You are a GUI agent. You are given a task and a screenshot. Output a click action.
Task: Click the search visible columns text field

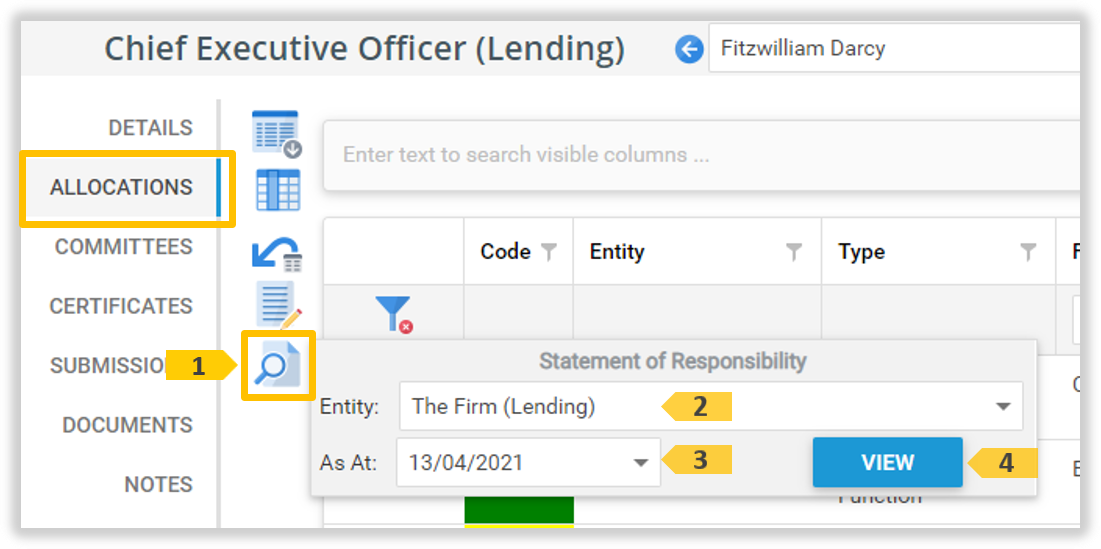tap(700, 155)
